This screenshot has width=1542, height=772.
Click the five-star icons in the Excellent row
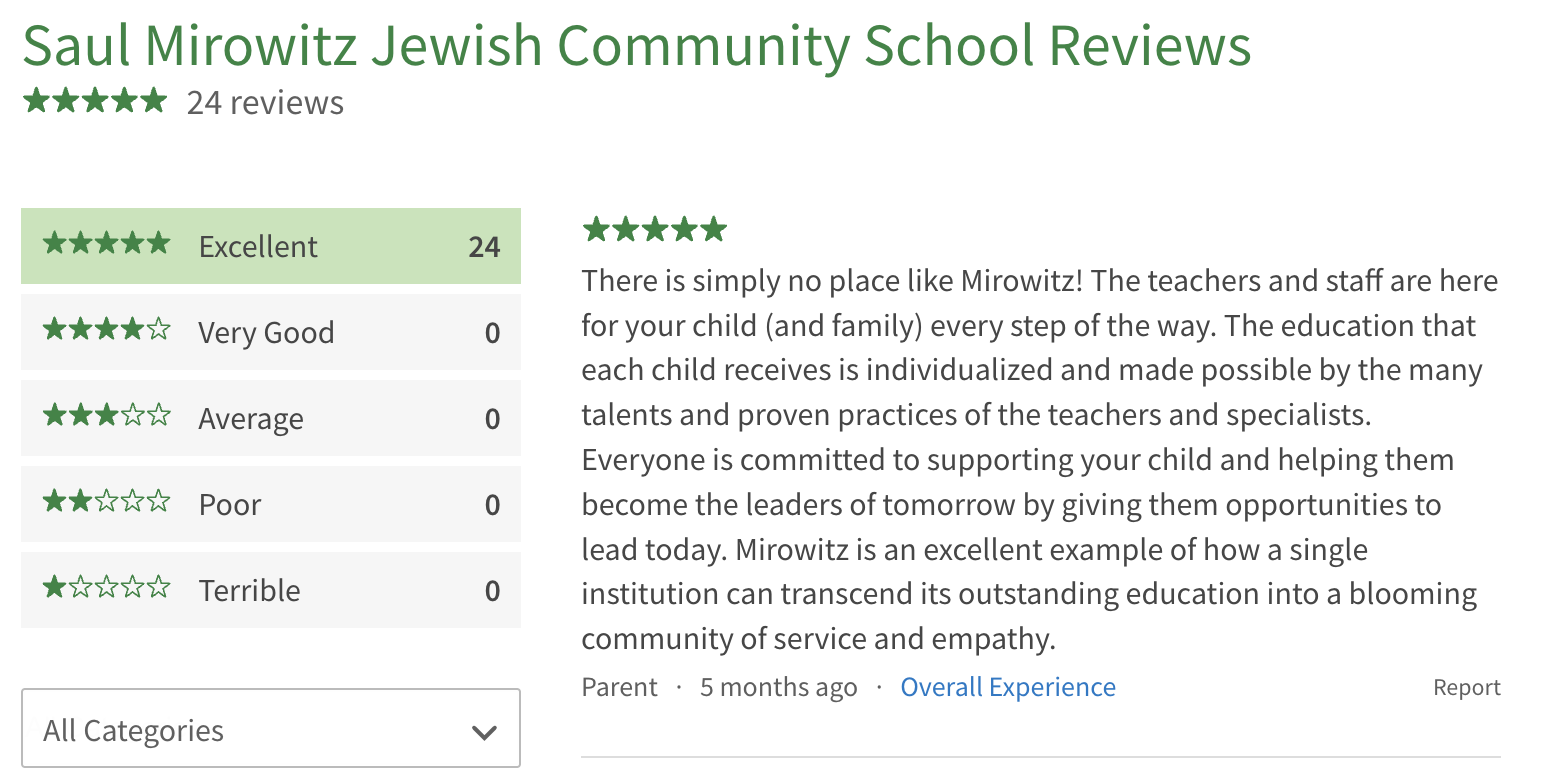point(107,244)
